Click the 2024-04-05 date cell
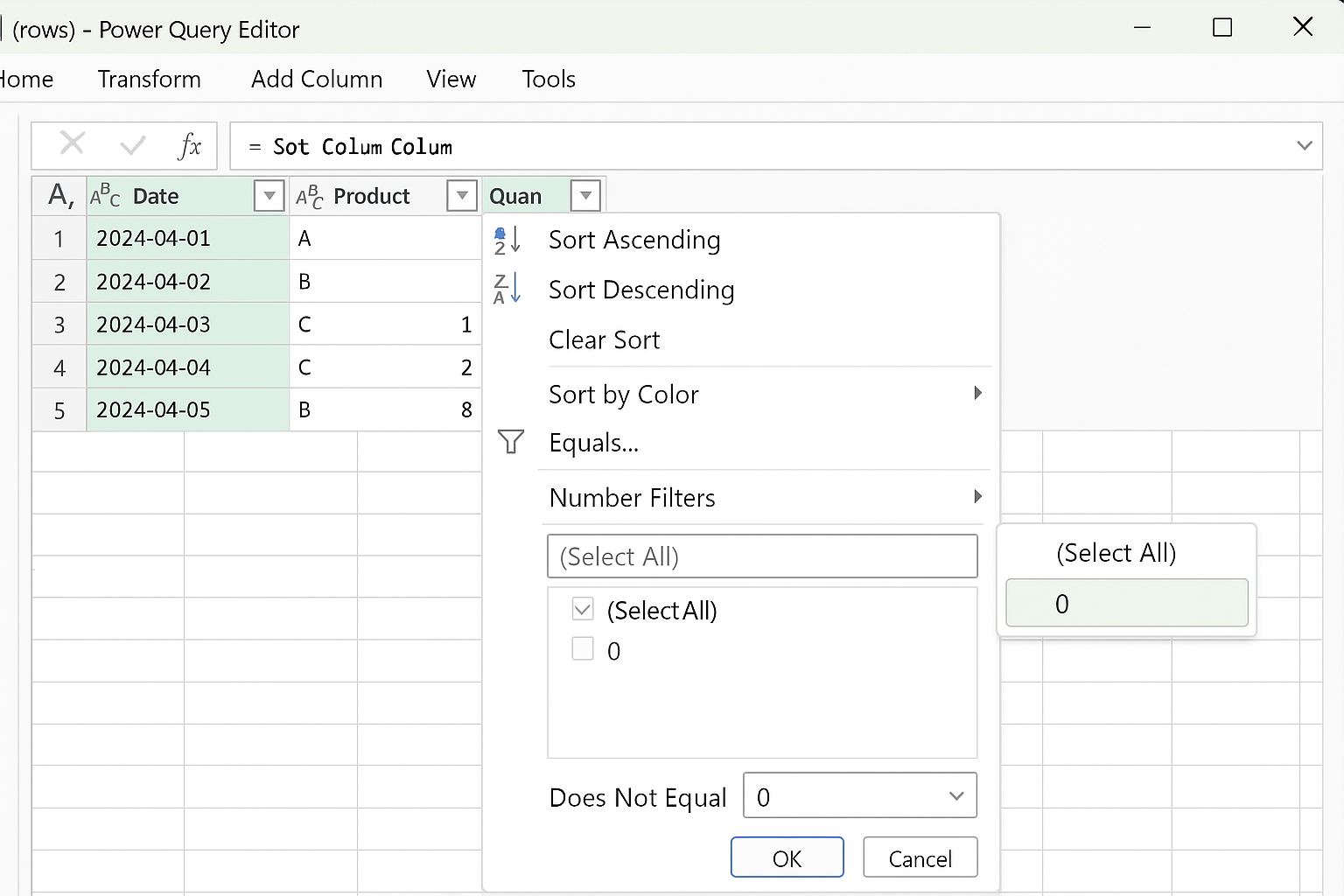The height and width of the screenshot is (896, 1344). 188,409
